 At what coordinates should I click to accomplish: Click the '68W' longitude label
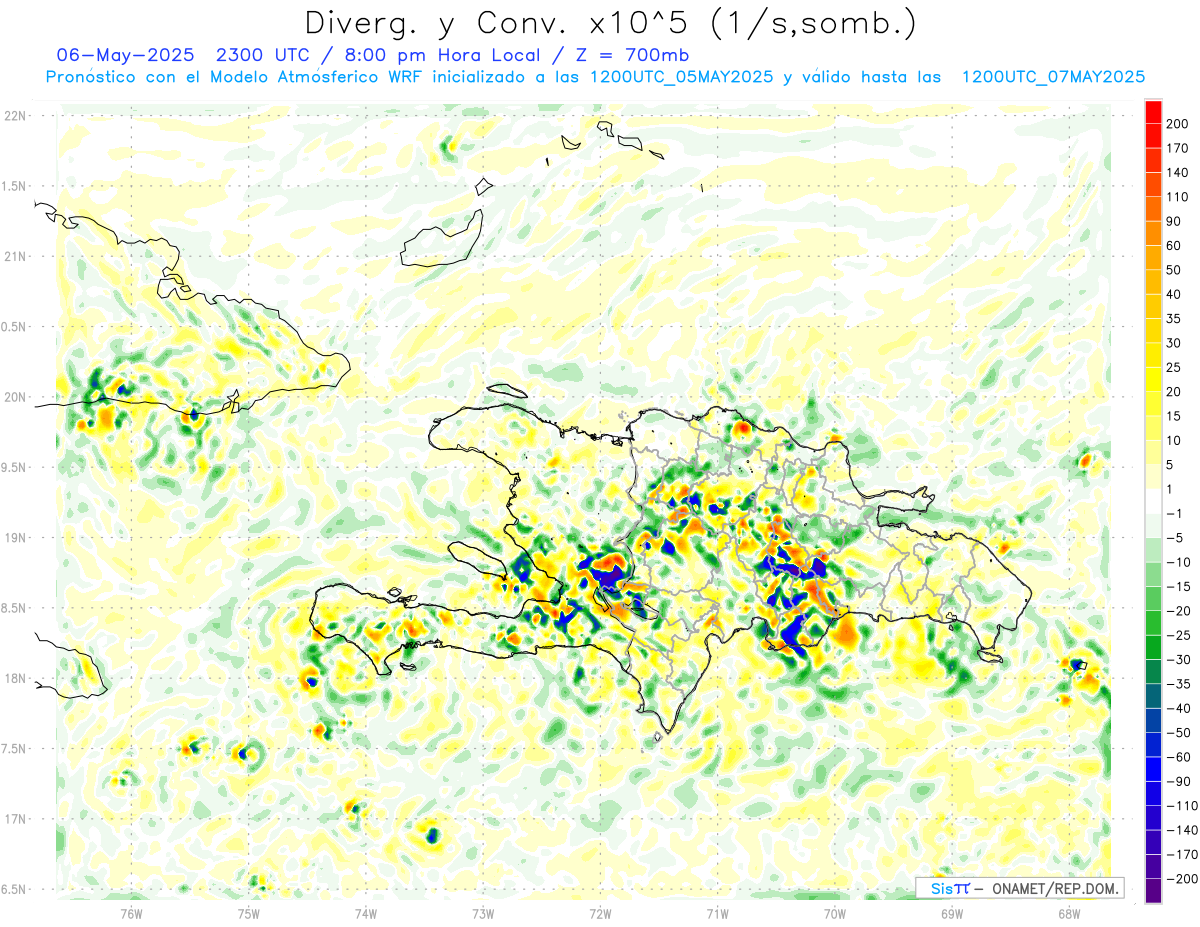[1069, 912]
